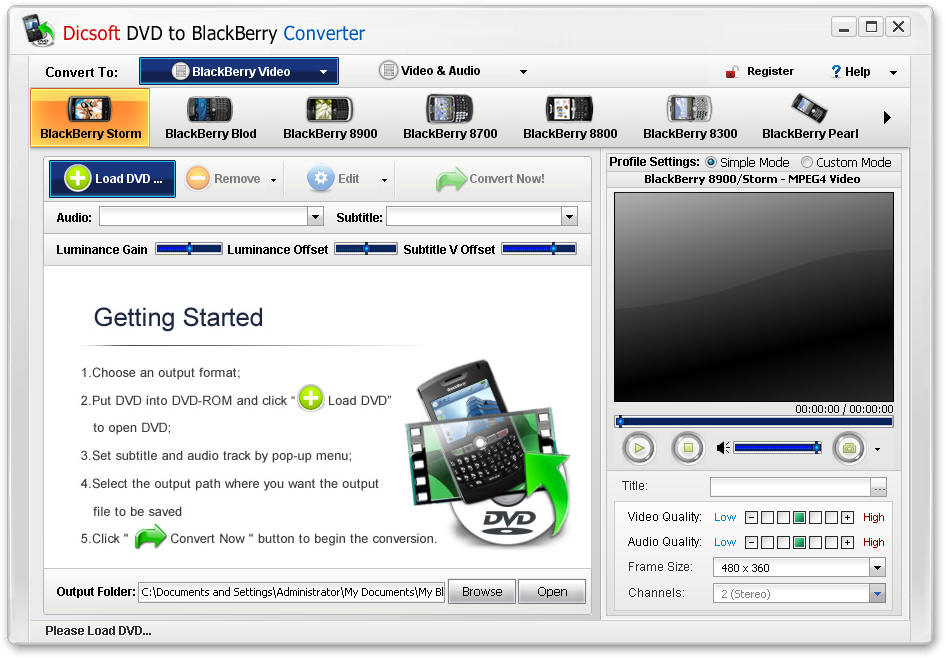Mute the preview speaker icon
The width and height of the screenshot is (945, 658).
723,448
